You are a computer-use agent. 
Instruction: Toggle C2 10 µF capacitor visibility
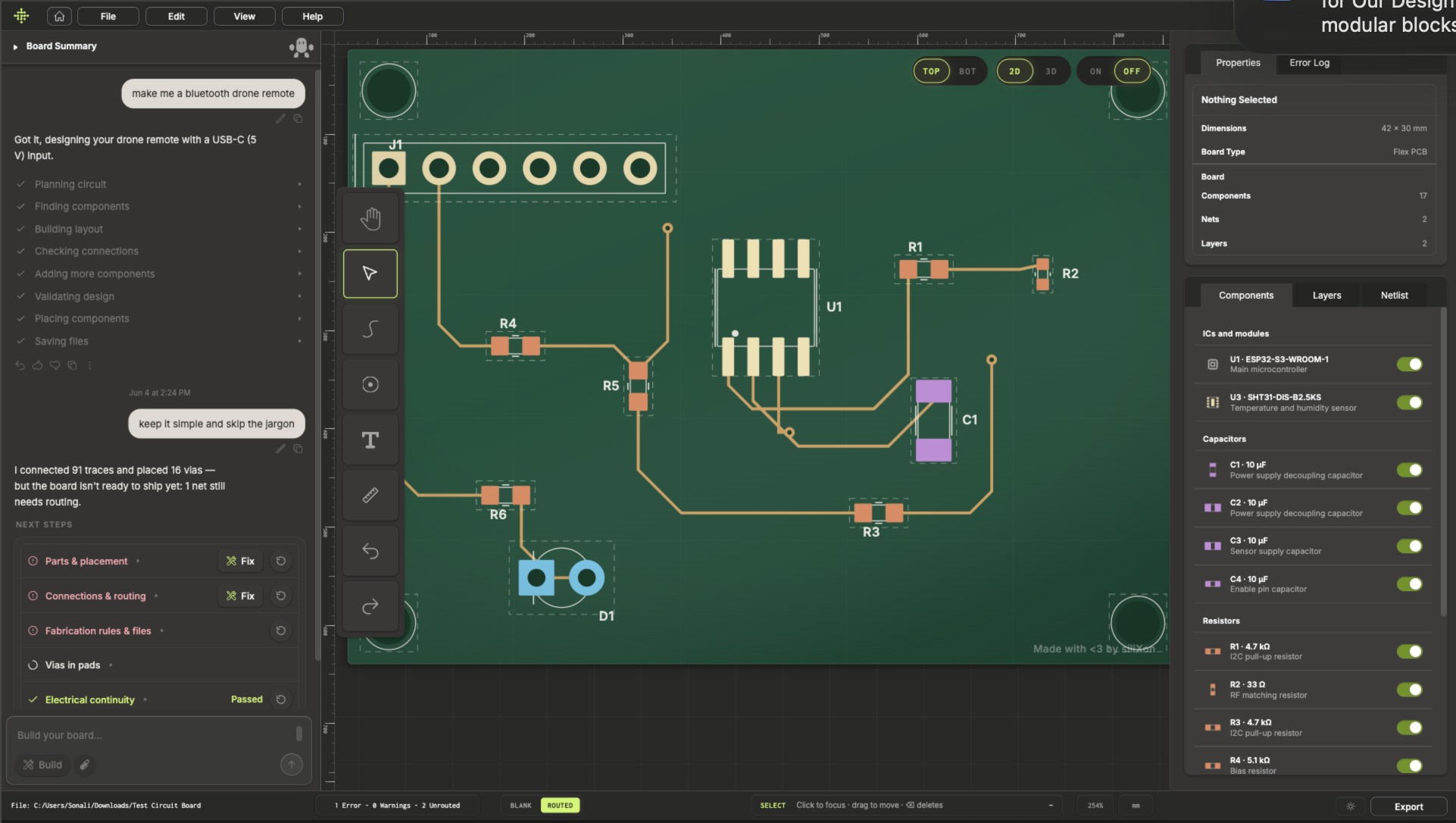(x=1409, y=508)
